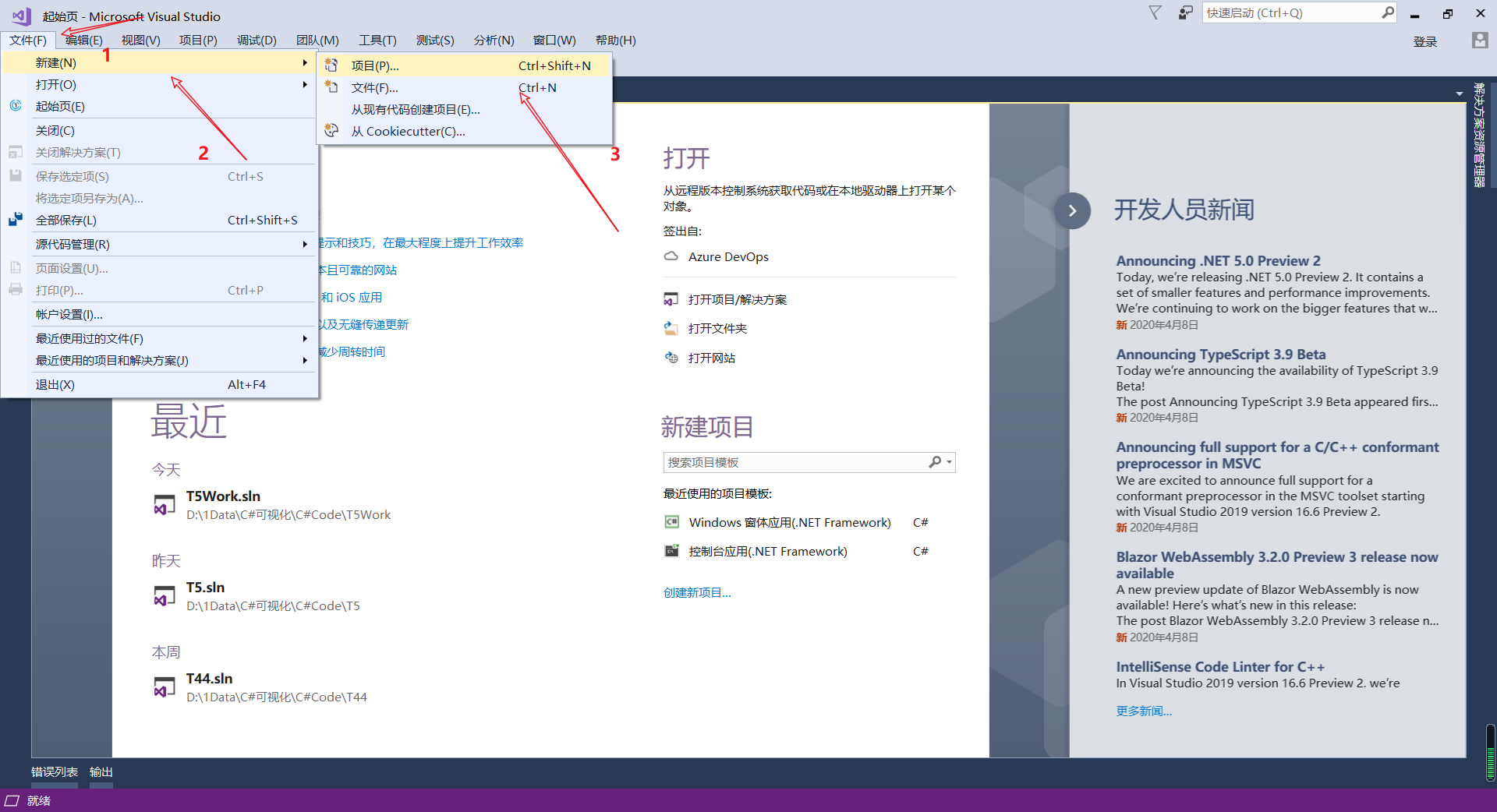Screen dimensions: 1497x812
Task: Click the account avatar icon by 登录
Action: pos(1480,41)
